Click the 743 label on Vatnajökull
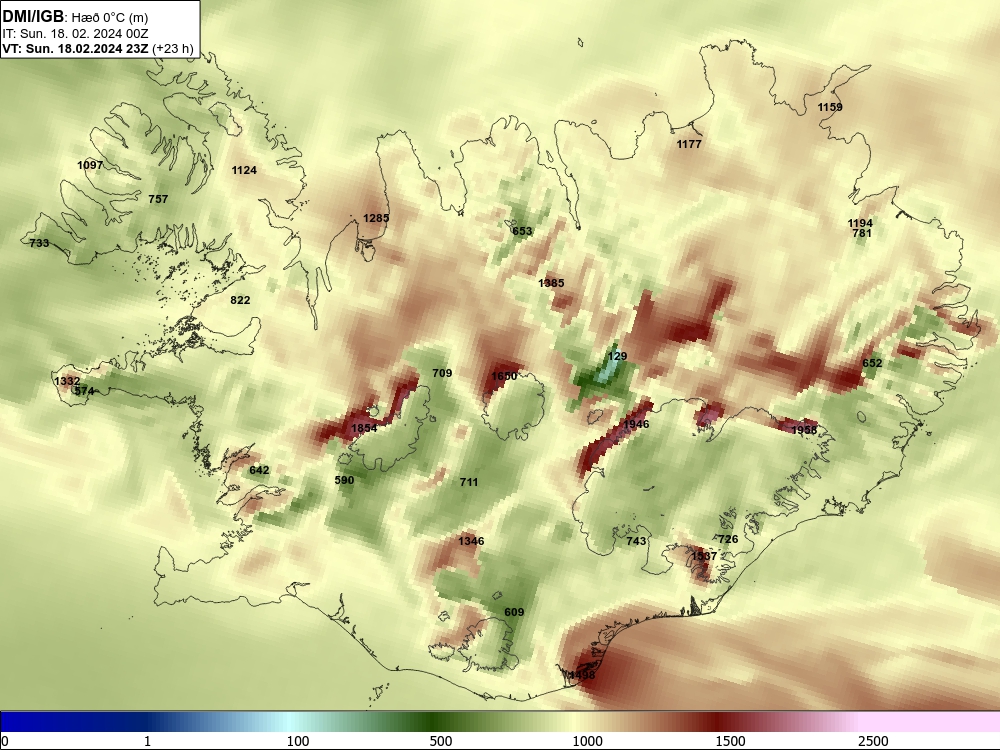Viewport: 1000px width, 750px height. click(x=636, y=541)
